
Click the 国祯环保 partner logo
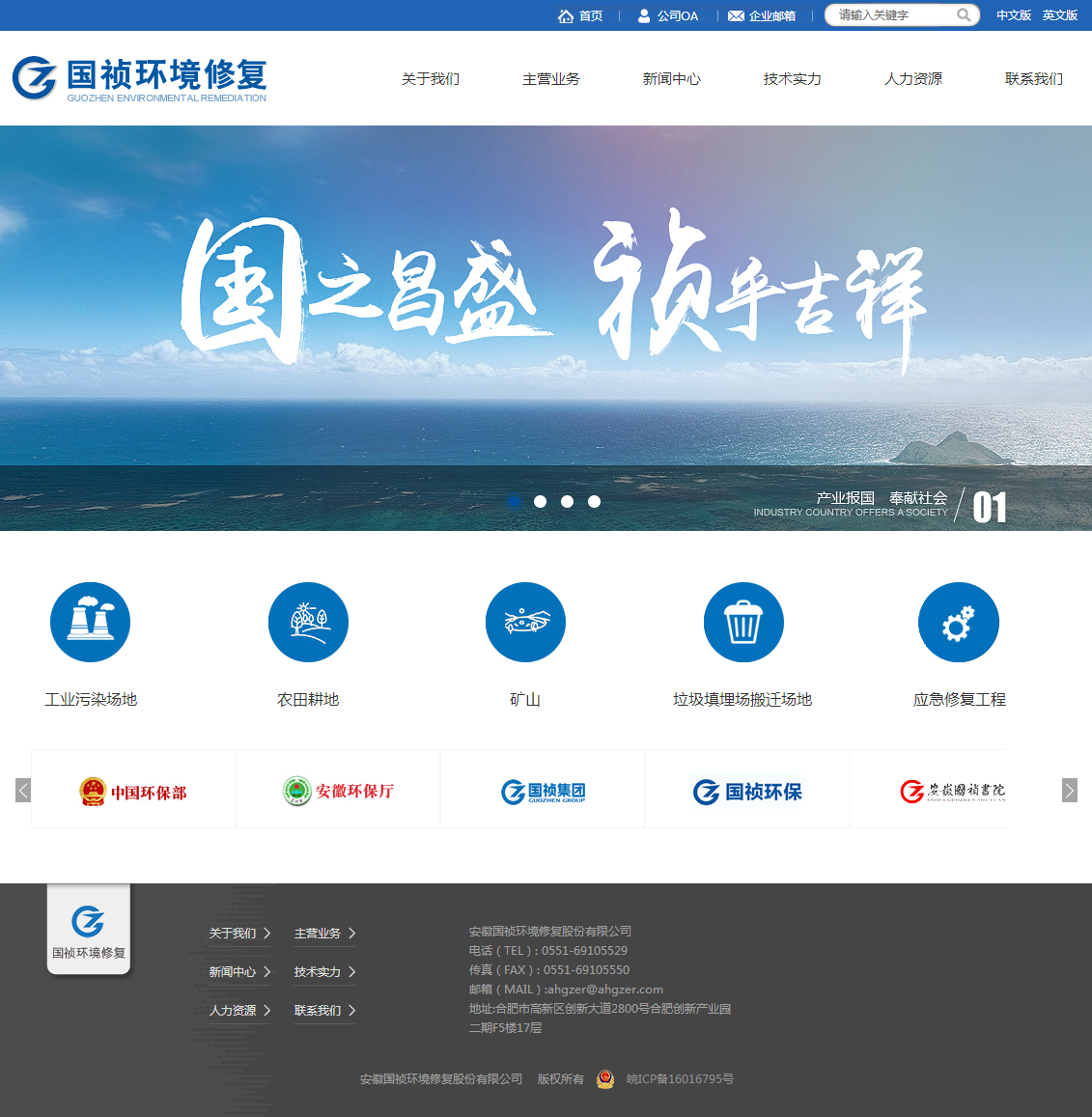[747, 792]
